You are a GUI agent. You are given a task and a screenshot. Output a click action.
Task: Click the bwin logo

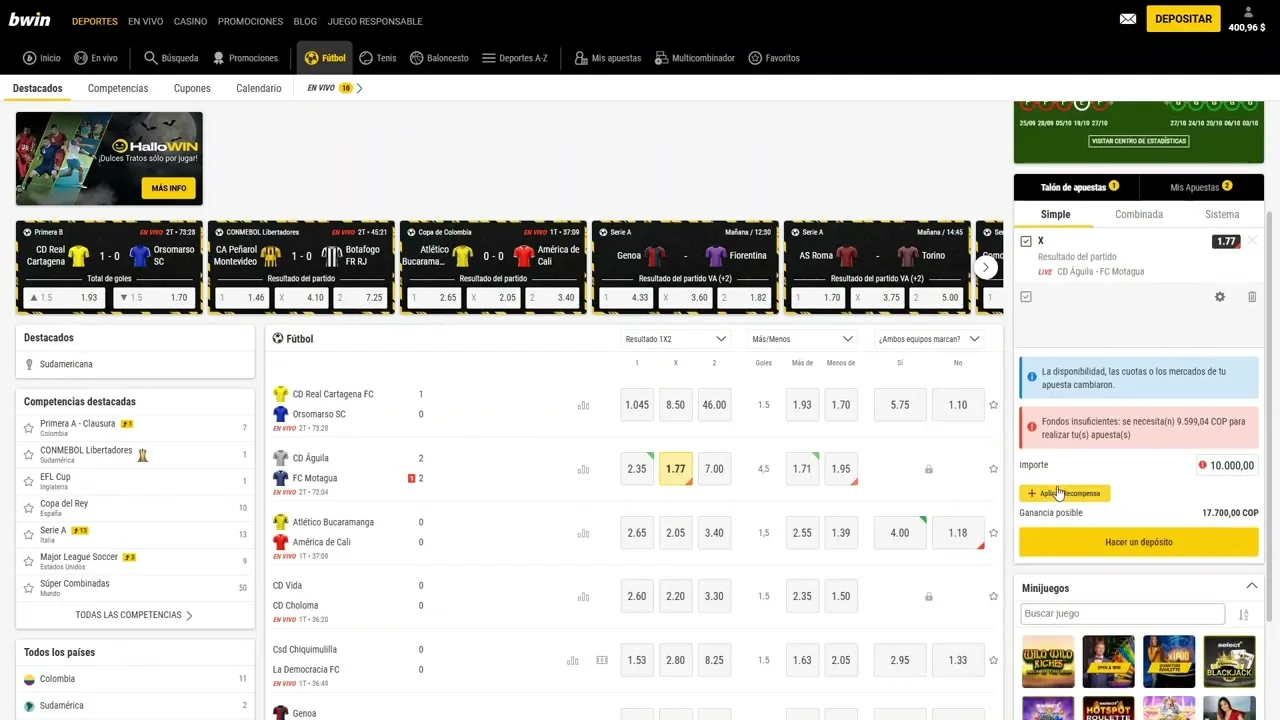pyautogui.click(x=30, y=20)
